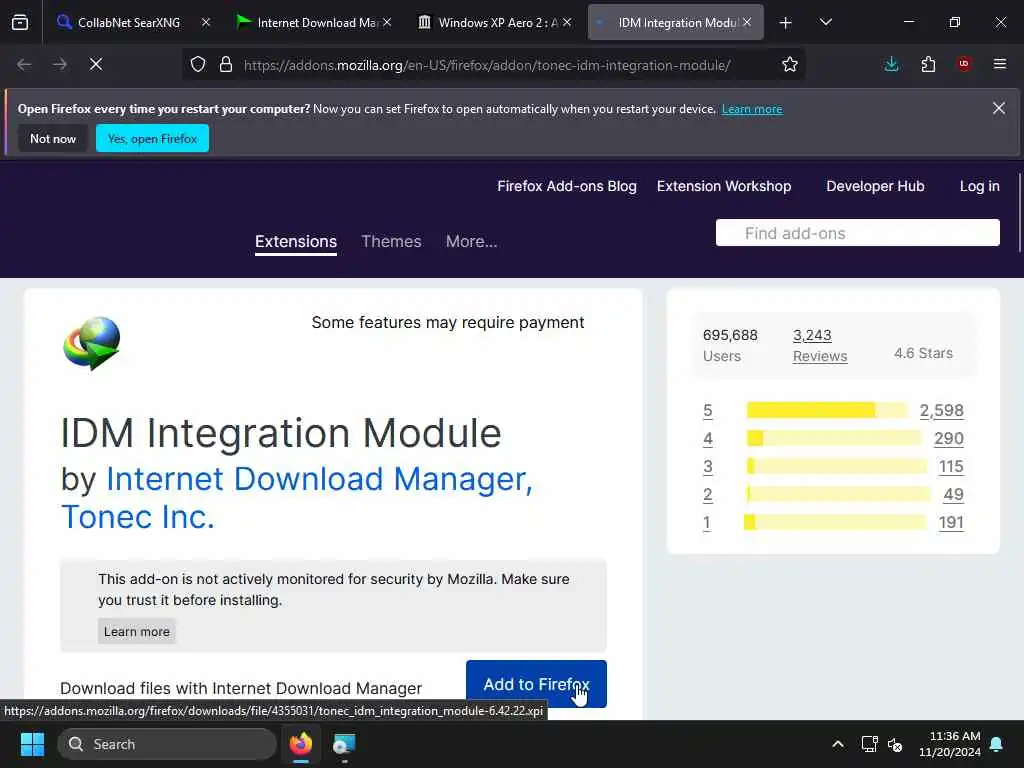Switch to the Internet Download Manager tab

315,22
